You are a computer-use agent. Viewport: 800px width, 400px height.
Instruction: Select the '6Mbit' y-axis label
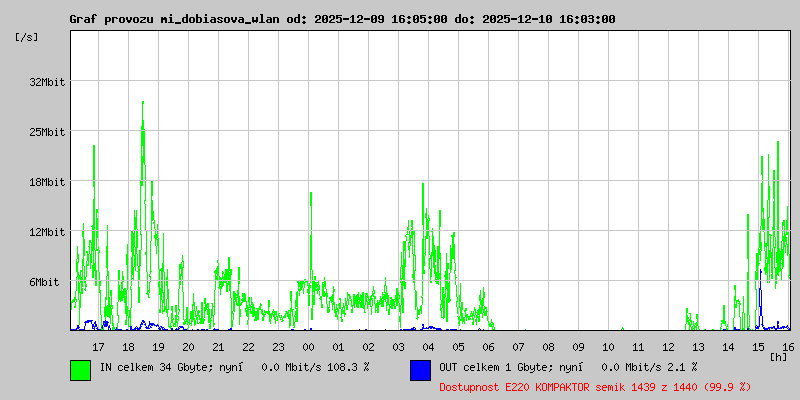(44, 282)
